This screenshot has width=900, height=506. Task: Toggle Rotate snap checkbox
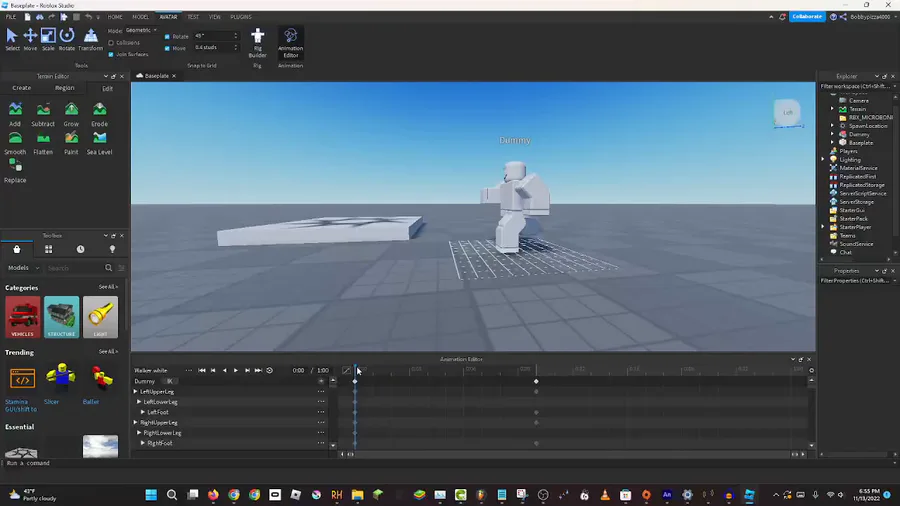[167, 36]
